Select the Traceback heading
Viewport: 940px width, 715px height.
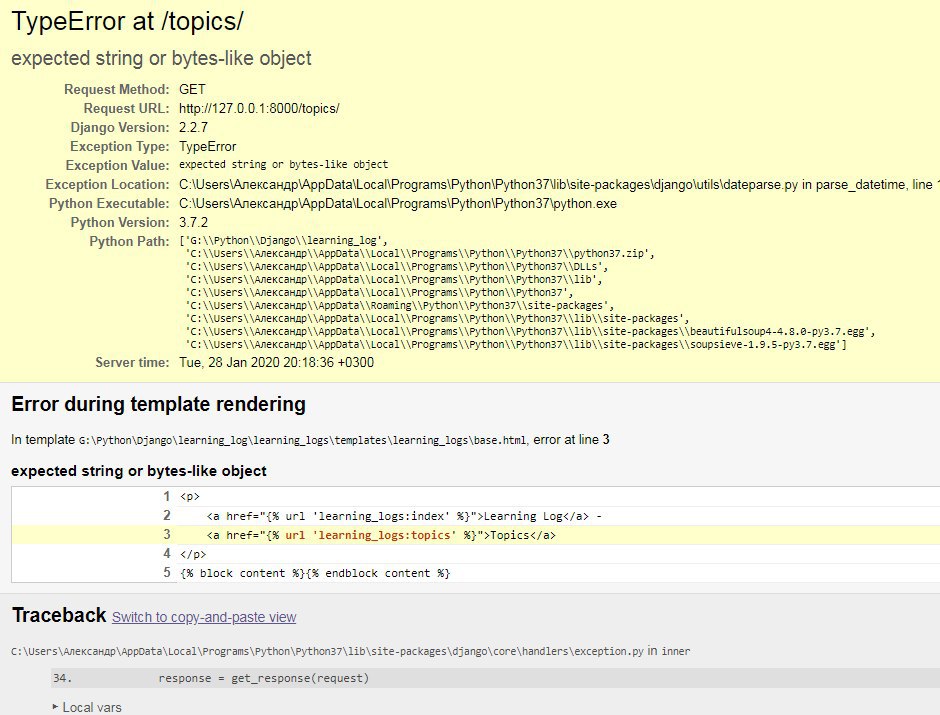pos(59,616)
